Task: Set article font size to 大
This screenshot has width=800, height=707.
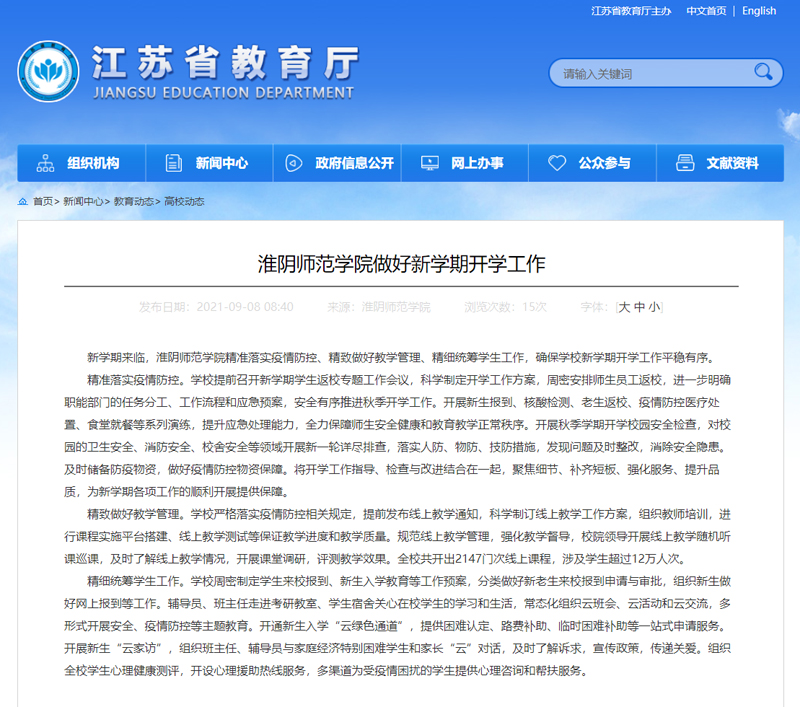Action: (x=625, y=307)
